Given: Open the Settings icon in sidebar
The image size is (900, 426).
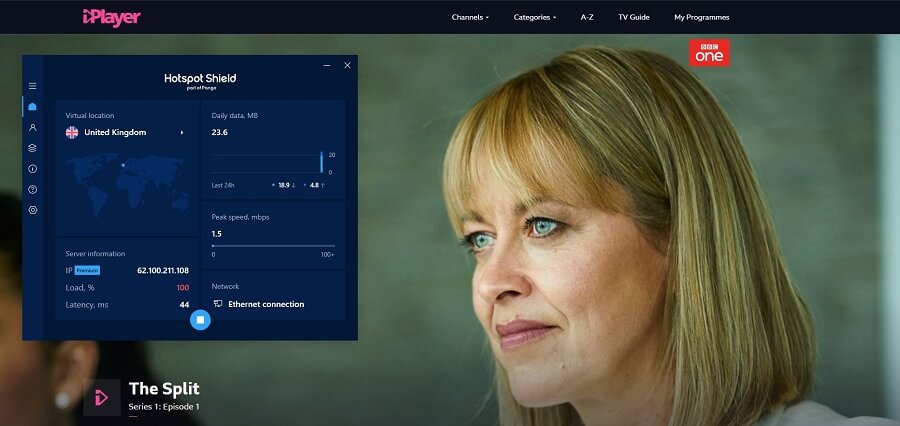Looking at the screenshot, I should 33,210.
